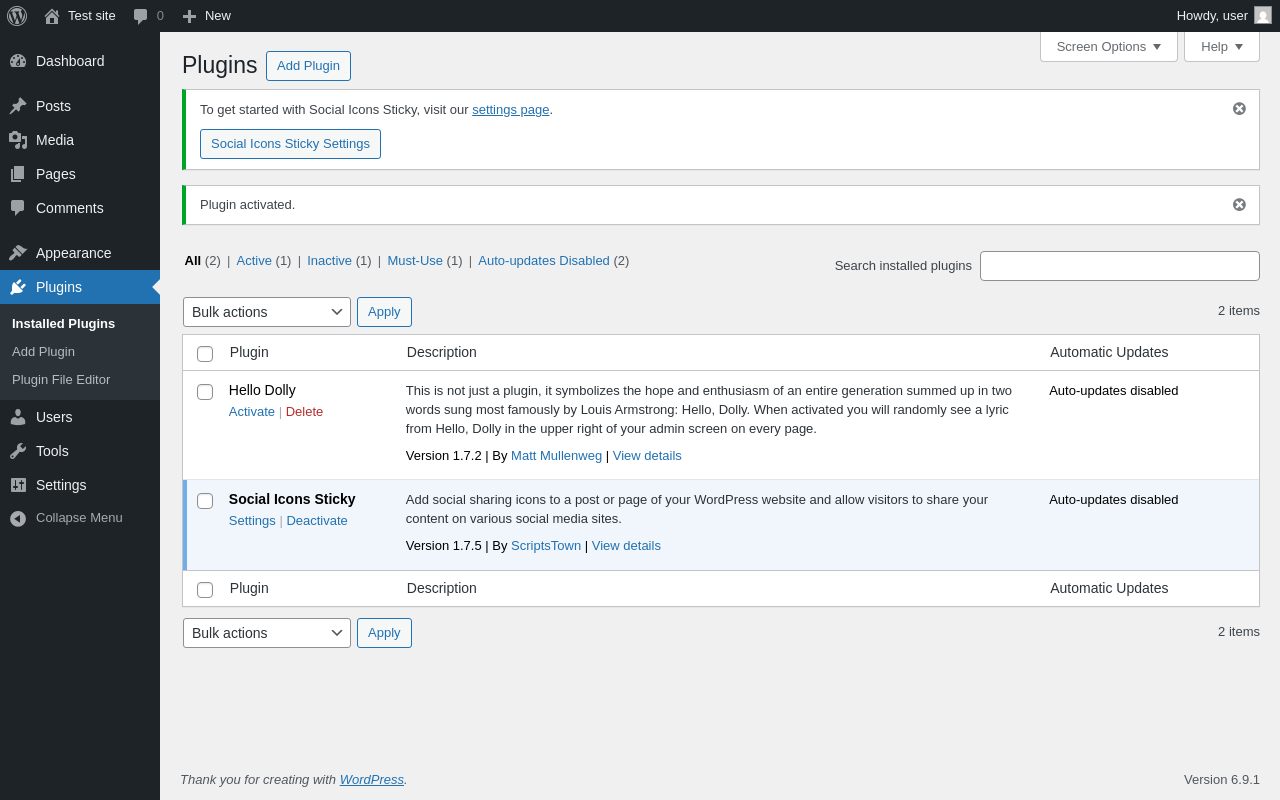Filter by Auto-updates Disabled

(x=544, y=261)
